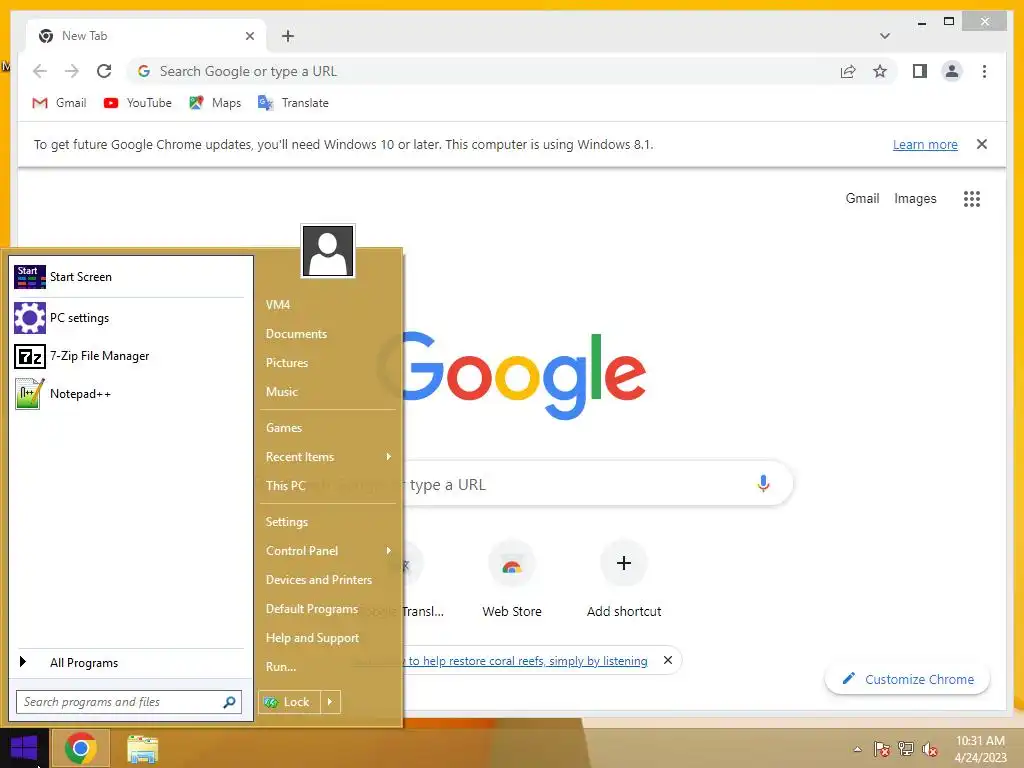1024x768 pixels.
Task: Toggle Chrome side panel
Action: pyautogui.click(x=920, y=71)
